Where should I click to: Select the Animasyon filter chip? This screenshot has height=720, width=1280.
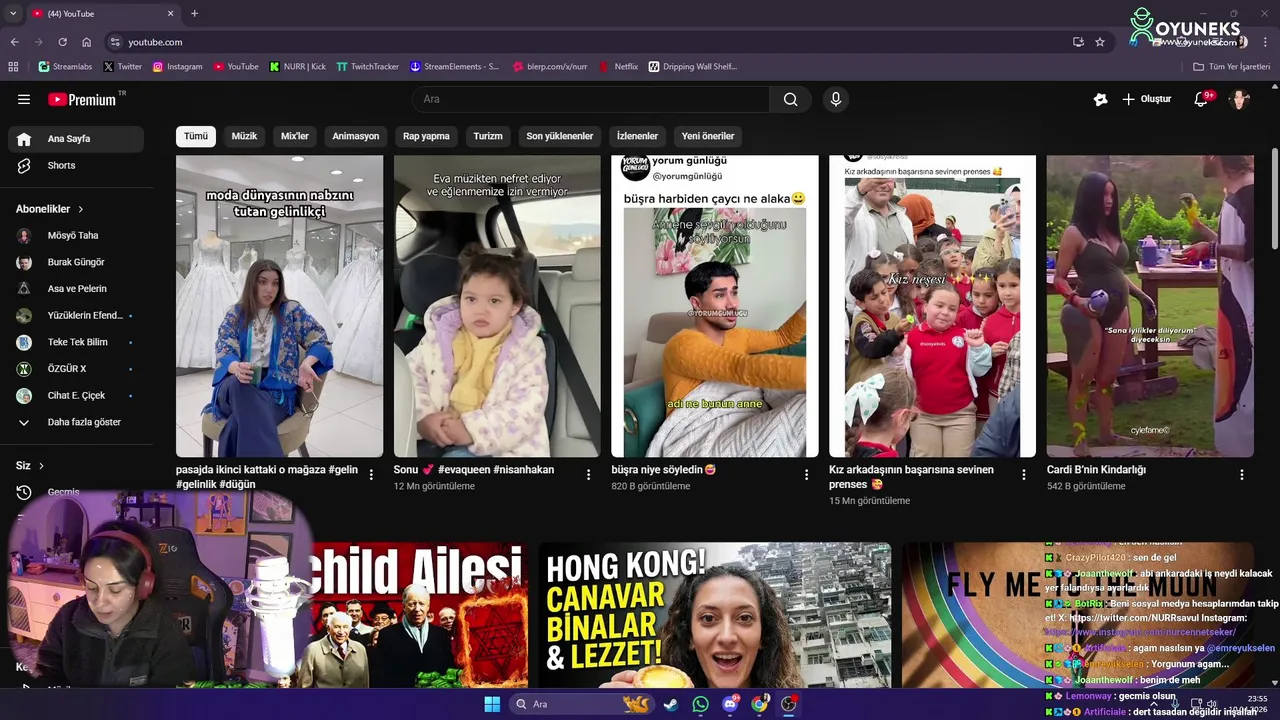coord(356,136)
